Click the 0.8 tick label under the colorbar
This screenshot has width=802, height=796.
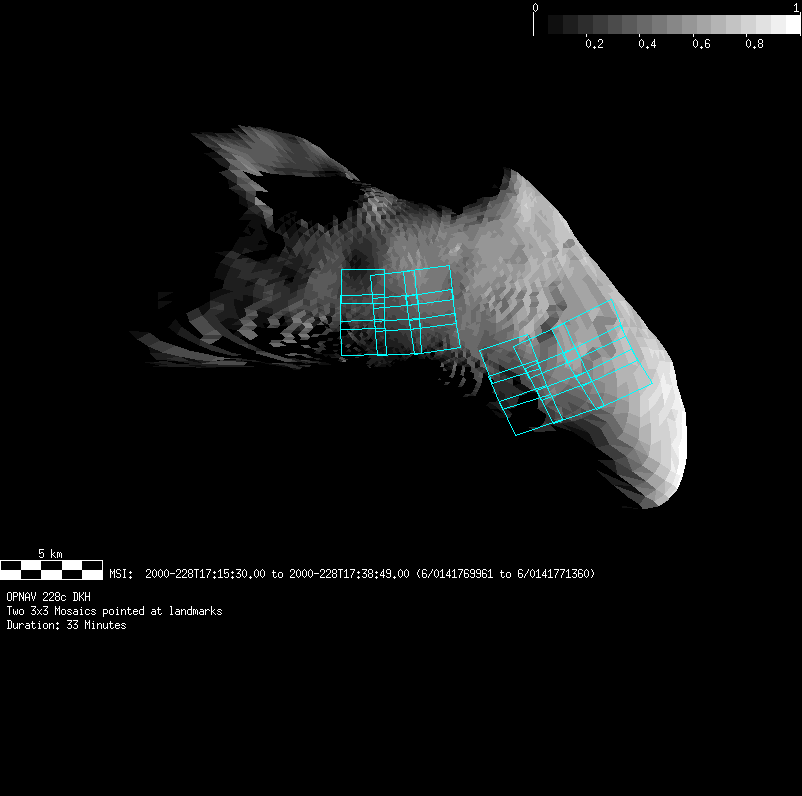coord(754,45)
